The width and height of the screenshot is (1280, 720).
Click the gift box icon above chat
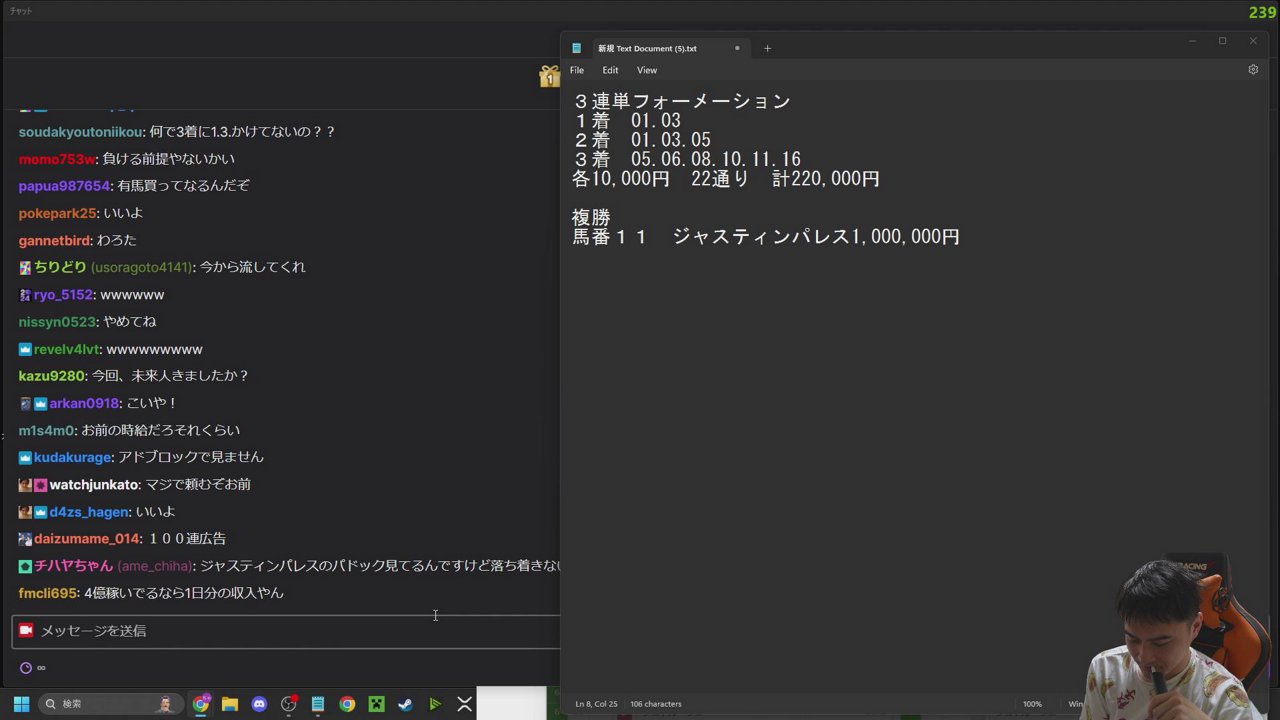[549, 77]
